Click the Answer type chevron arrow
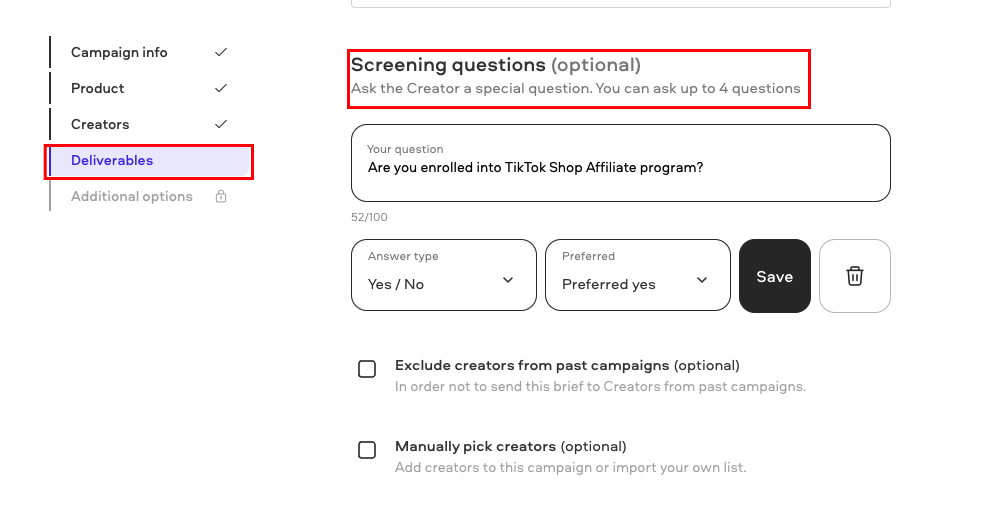Screen dimensions: 992x531 [508, 280]
